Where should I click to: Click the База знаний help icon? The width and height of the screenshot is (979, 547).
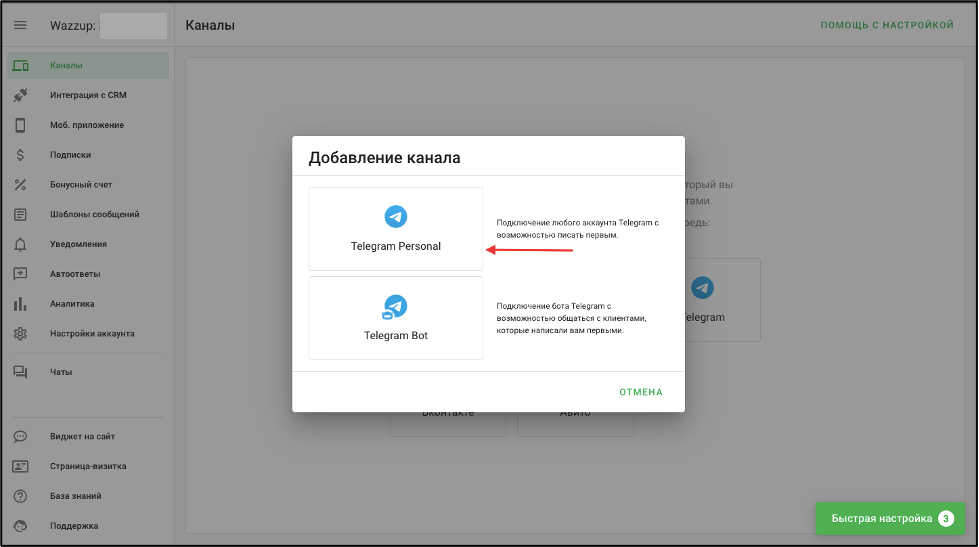click(20, 496)
